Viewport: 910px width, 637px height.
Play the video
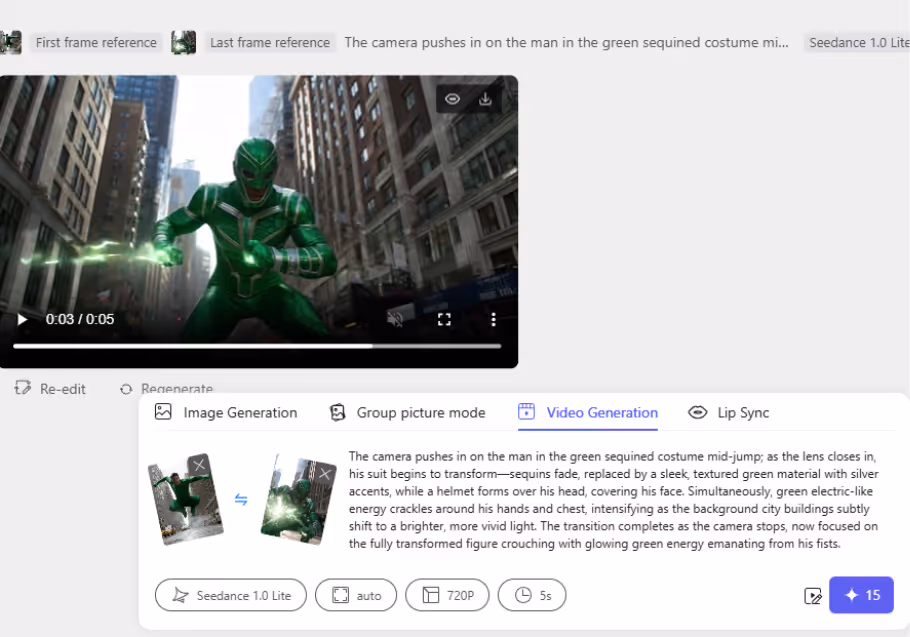[x=22, y=318]
